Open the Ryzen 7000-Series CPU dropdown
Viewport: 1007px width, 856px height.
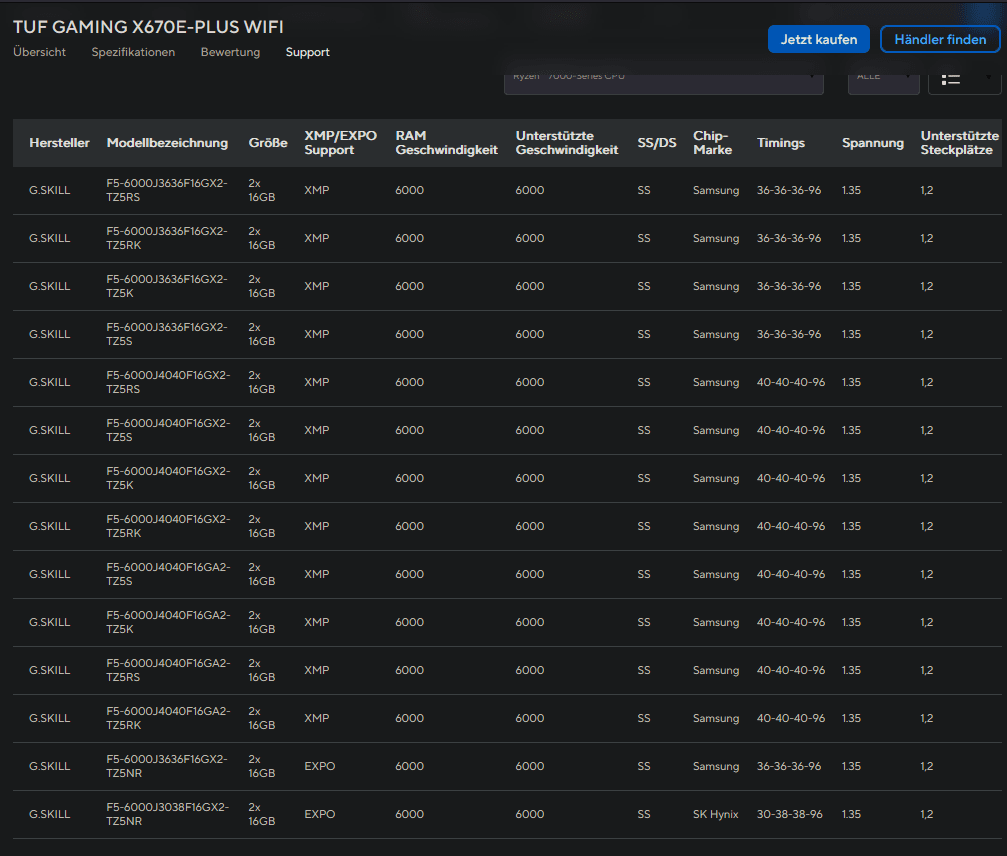point(663,83)
